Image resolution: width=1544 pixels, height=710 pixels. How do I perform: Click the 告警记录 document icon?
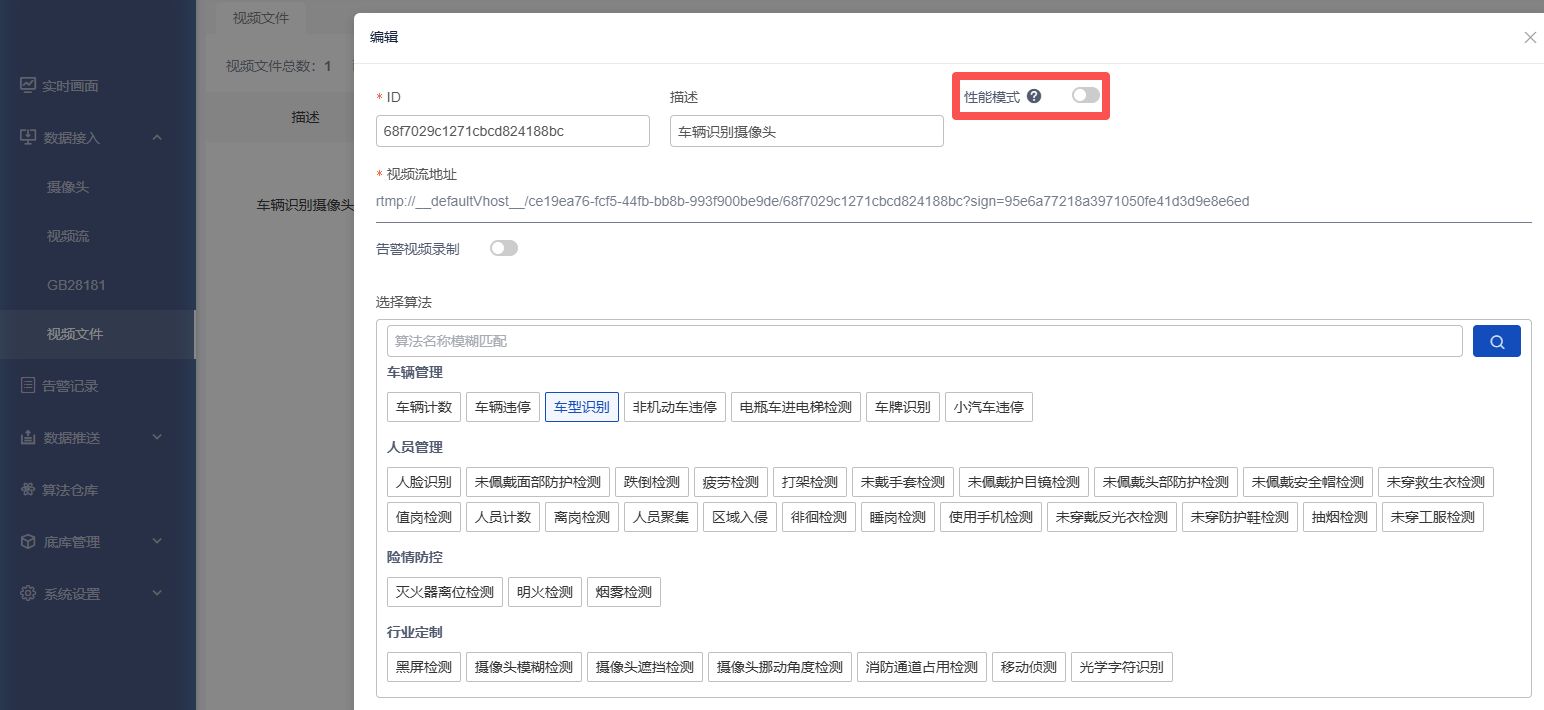click(28, 386)
